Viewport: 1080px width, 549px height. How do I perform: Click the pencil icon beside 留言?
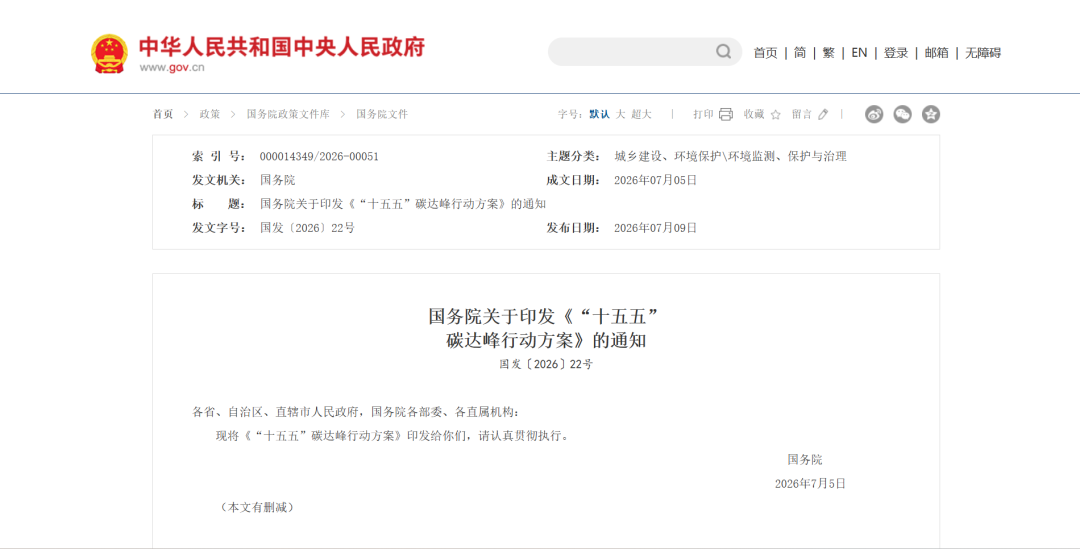point(823,114)
